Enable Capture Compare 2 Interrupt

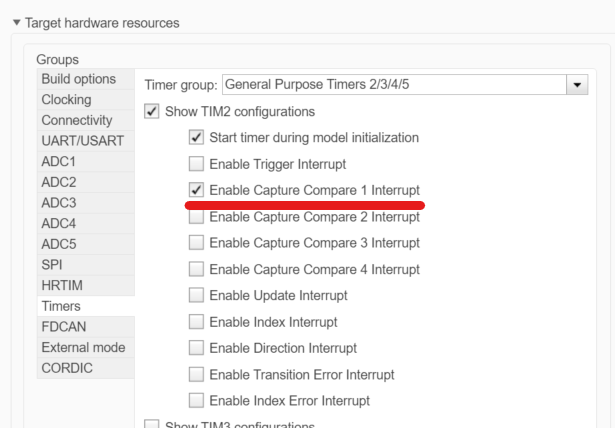tap(197, 216)
